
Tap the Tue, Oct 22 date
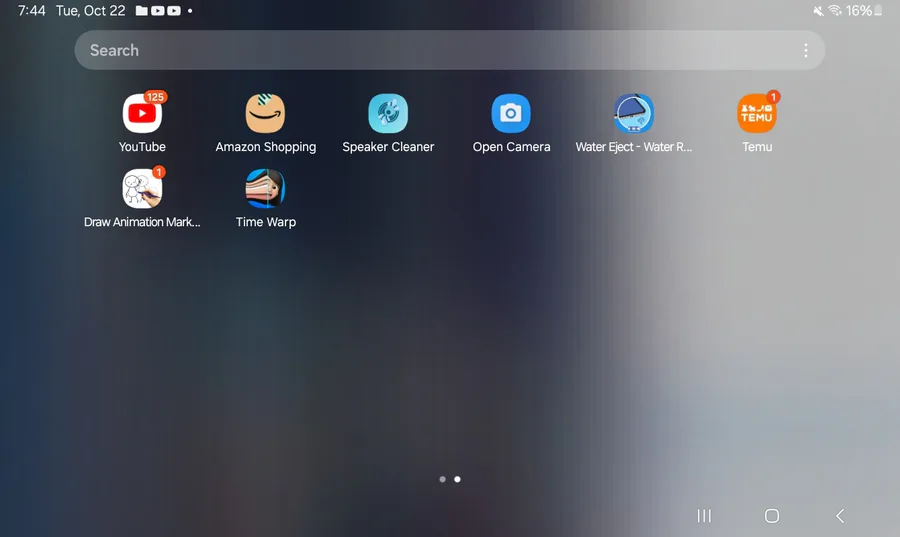click(x=91, y=11)
